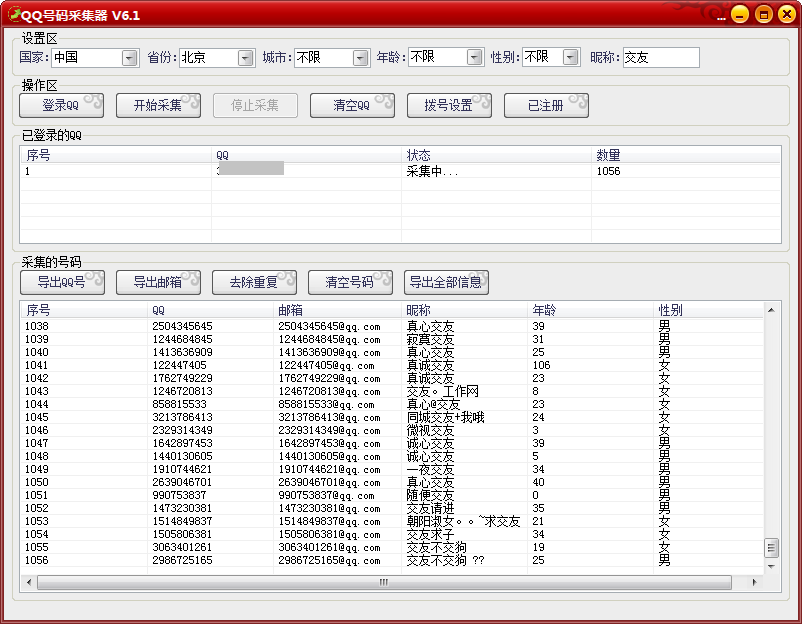Click nickname 一夜交友

[x=430, y=470]
